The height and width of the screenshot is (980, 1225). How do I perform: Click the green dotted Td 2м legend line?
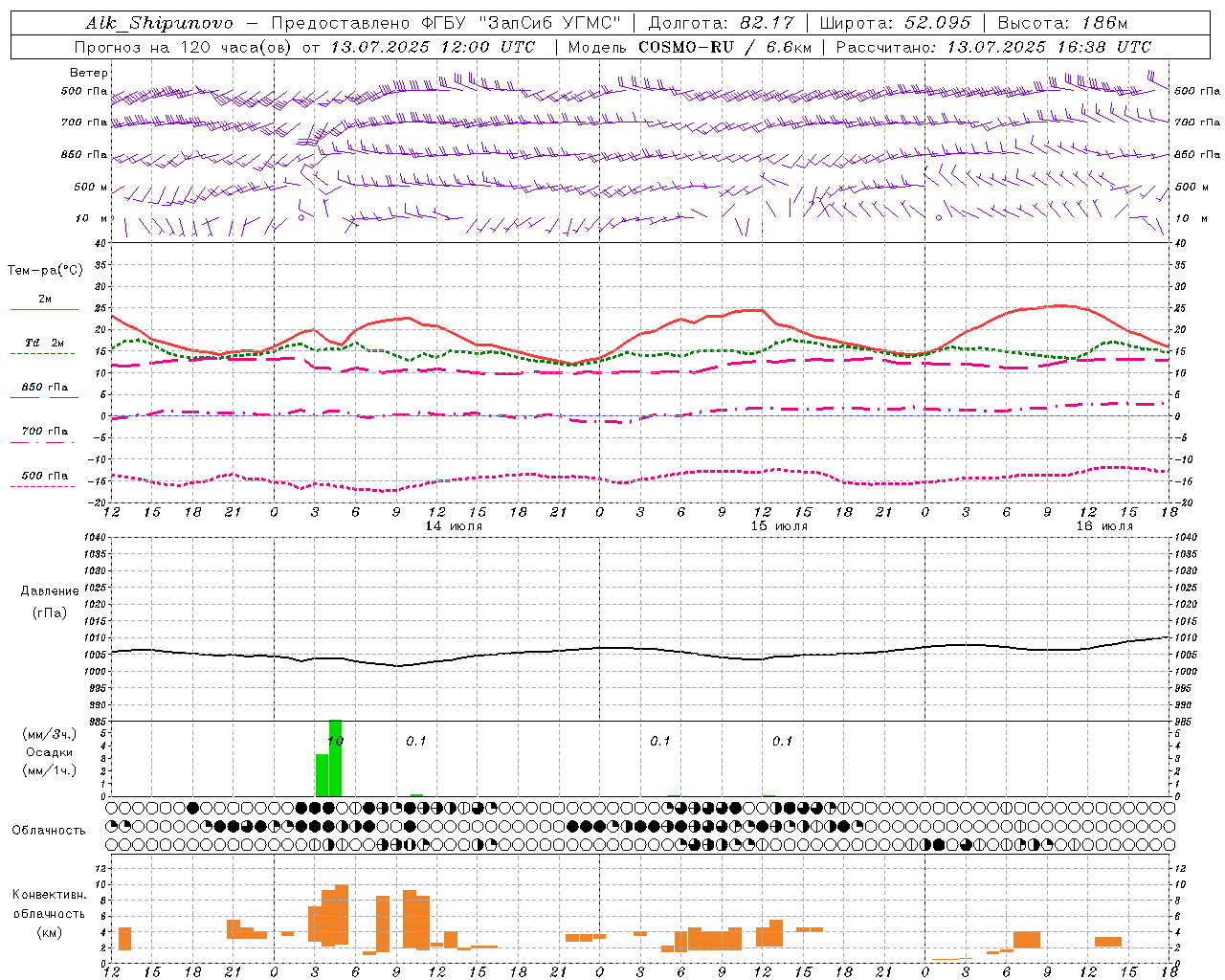pyautogui.click(x=42, y=354)
